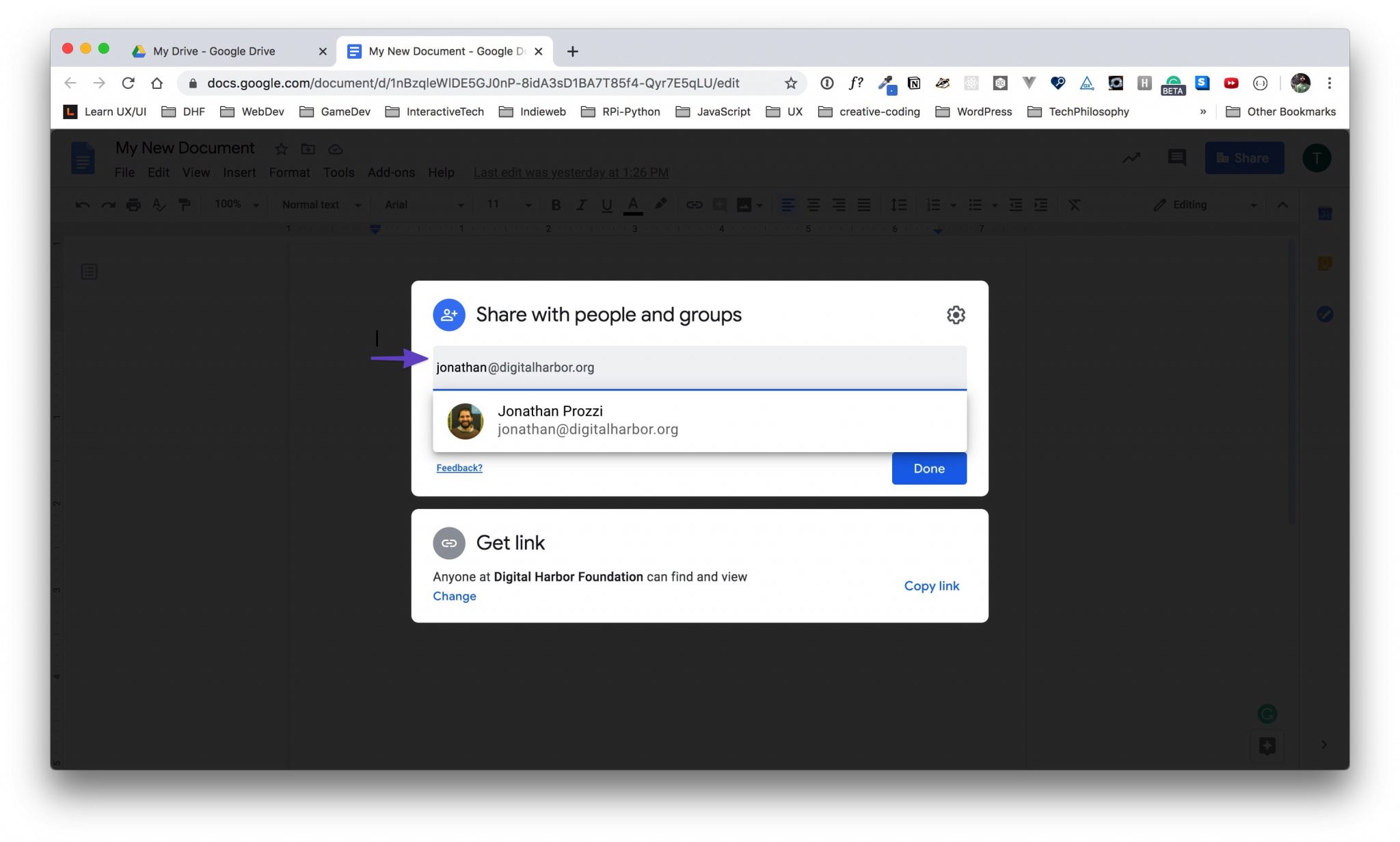The width and height of the screenshot is (1400, 842).
Task: Undo the last action
Action: (82, 205)
